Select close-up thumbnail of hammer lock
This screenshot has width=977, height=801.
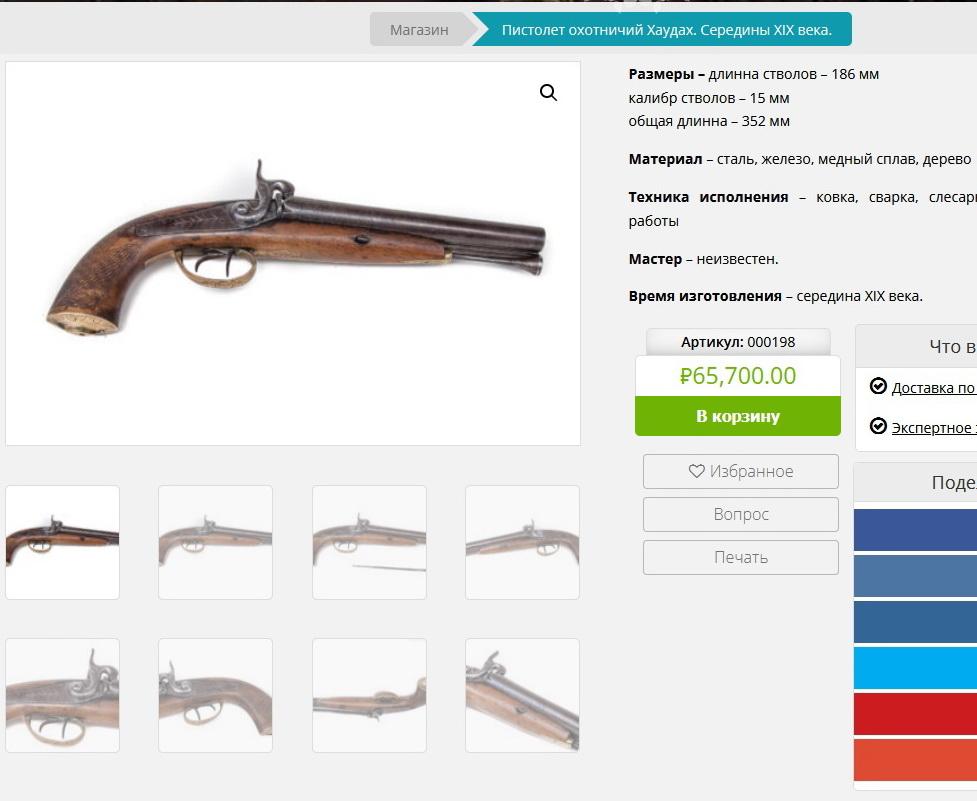click(x=62, y=695)
